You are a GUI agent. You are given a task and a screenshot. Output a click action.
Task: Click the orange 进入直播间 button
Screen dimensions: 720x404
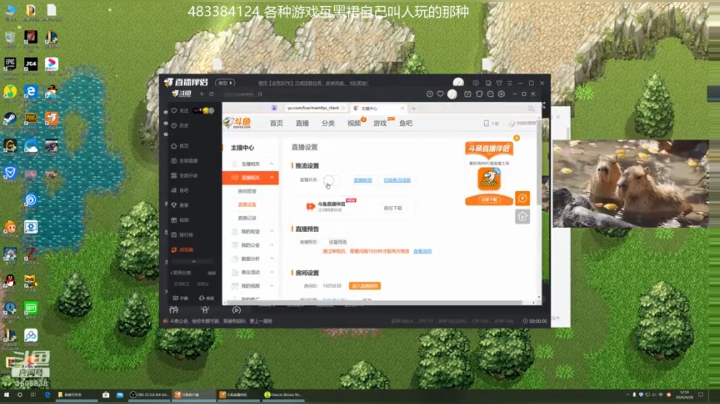click(365, 286)
